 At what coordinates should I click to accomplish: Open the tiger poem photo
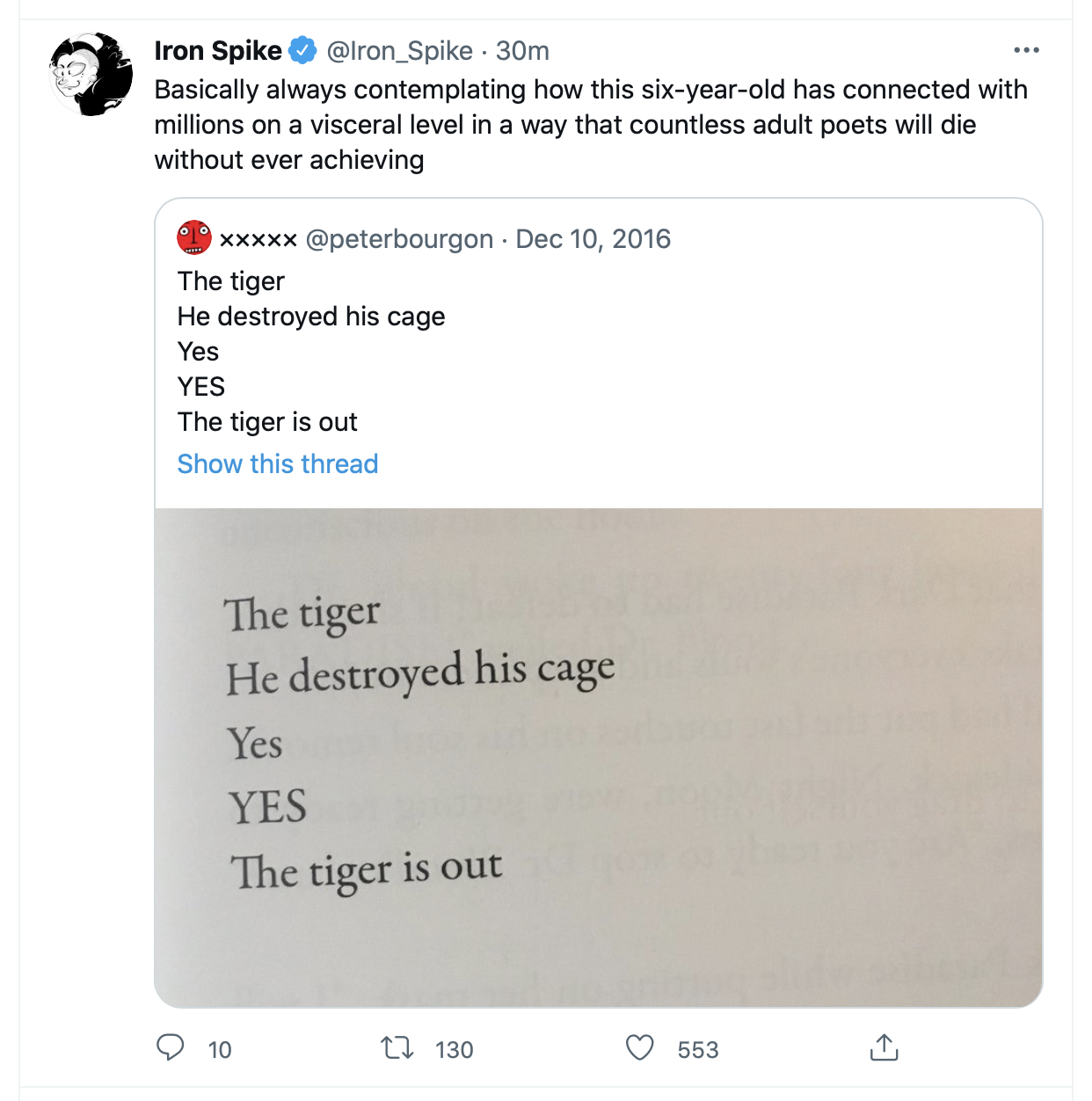[x=598, y=756]
